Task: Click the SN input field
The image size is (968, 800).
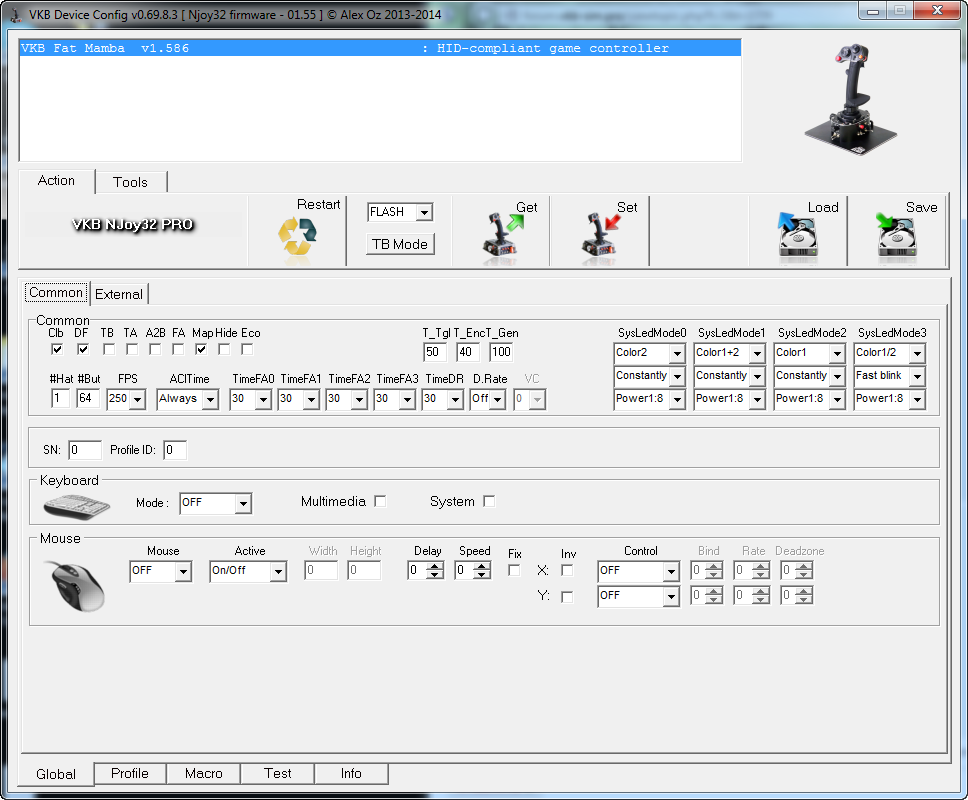Action: tap(85, 450)
